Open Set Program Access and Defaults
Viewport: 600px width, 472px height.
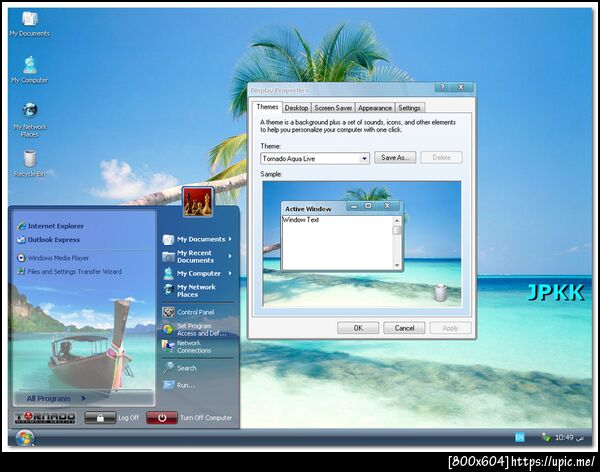(194, 330)
